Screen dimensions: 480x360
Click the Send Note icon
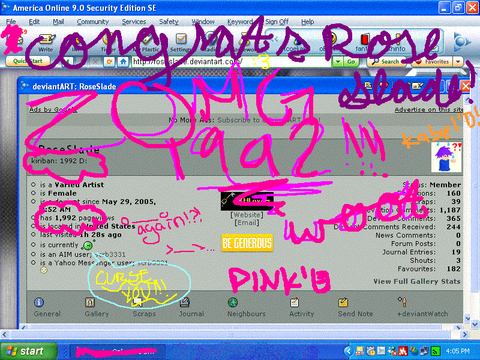click(343, 302)
